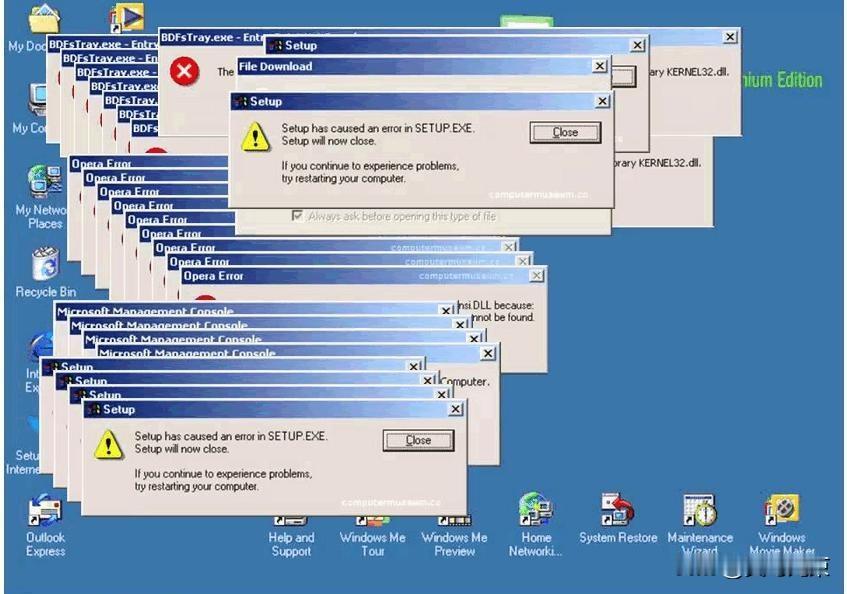Click warning icon in lower Setup dialog

pos(108,444)
